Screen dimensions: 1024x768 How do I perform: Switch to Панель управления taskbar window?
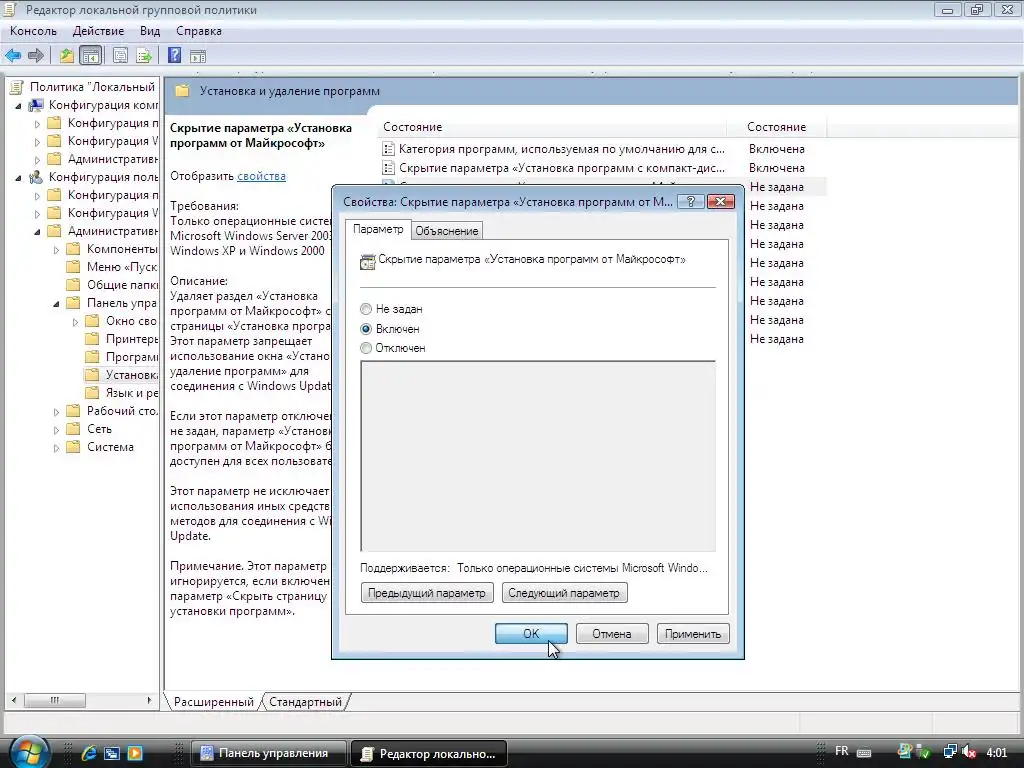[269, 753]
